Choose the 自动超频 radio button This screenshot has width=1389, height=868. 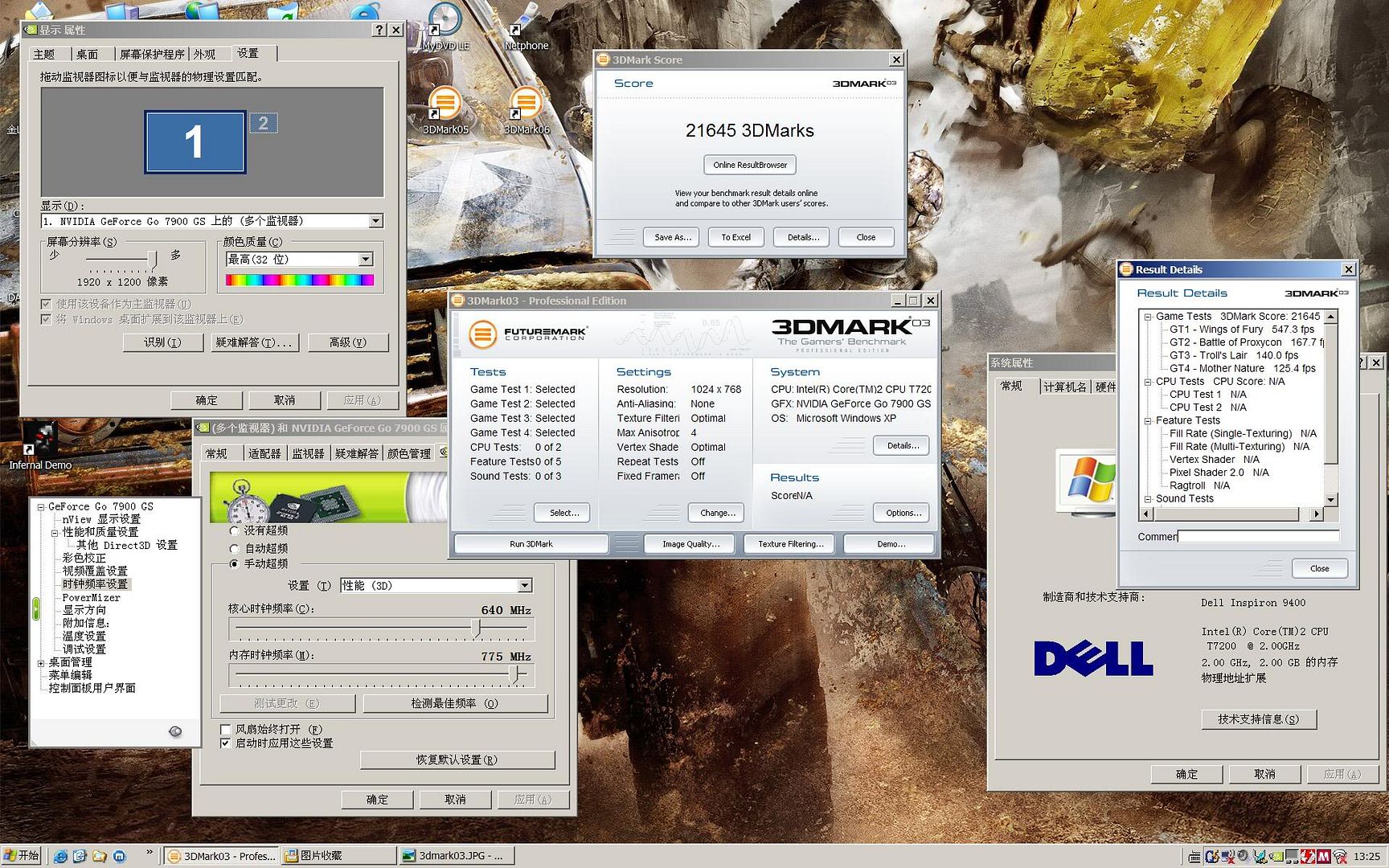(x=235, y=548)
